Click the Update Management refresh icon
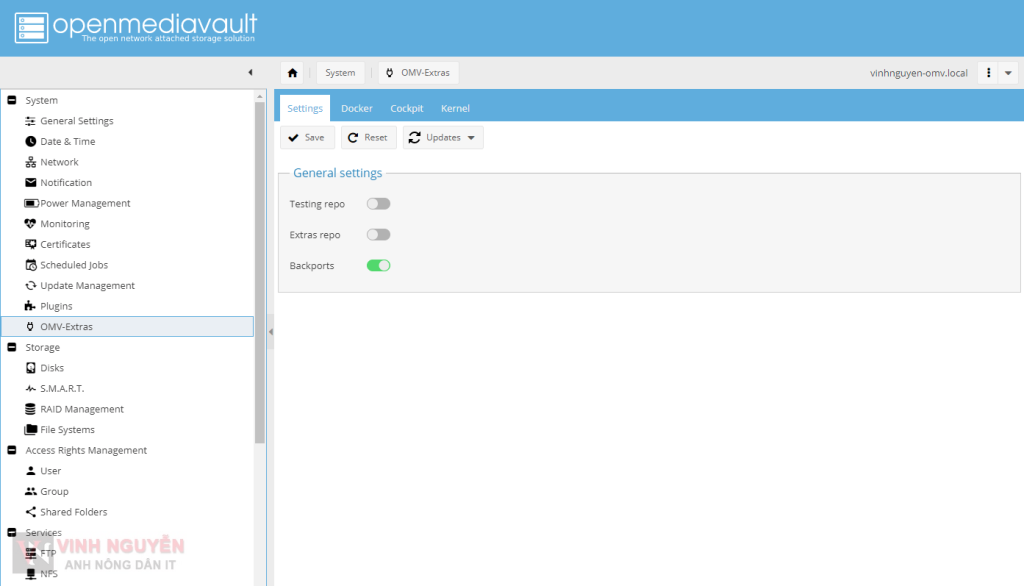The width and height of the screenshot is (1024, 586). click(30, 285)
